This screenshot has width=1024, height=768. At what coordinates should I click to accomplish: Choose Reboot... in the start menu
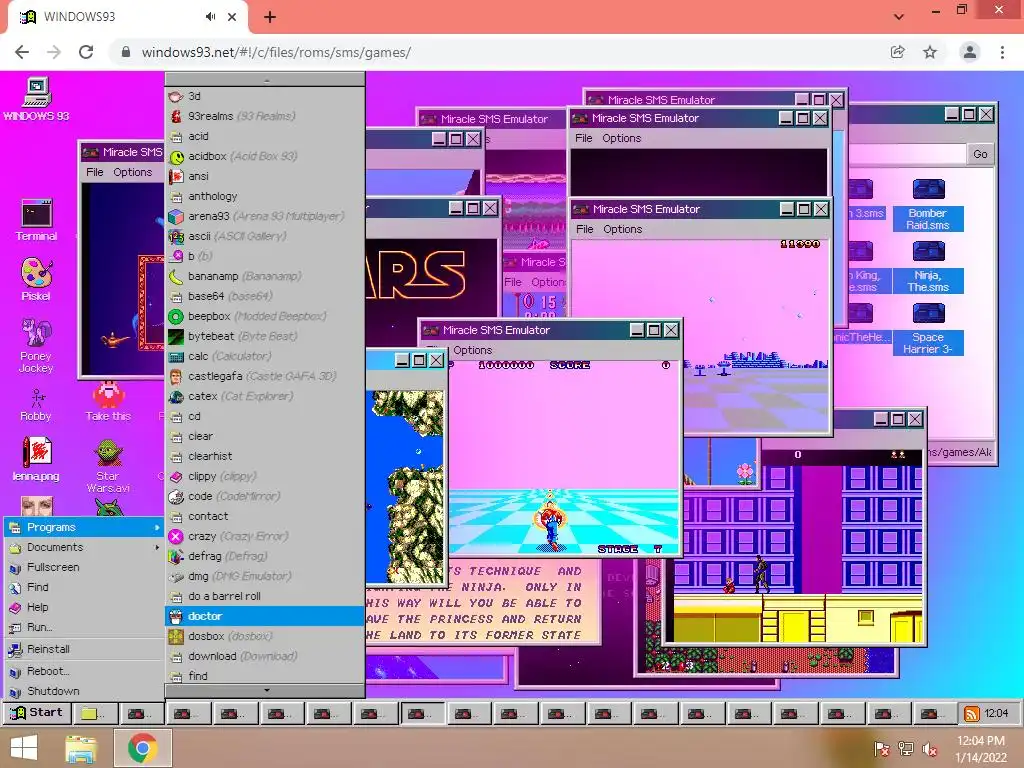tap(84, 671)
